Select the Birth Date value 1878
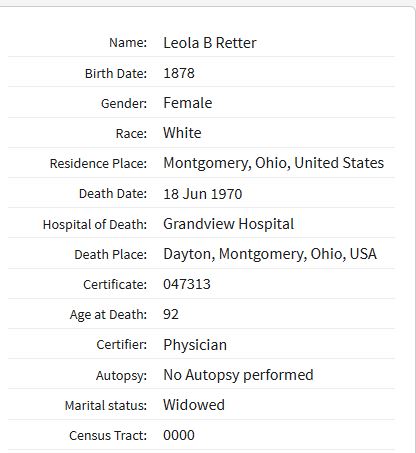Viewport: 416px width, 453px height. pos(179,73)
